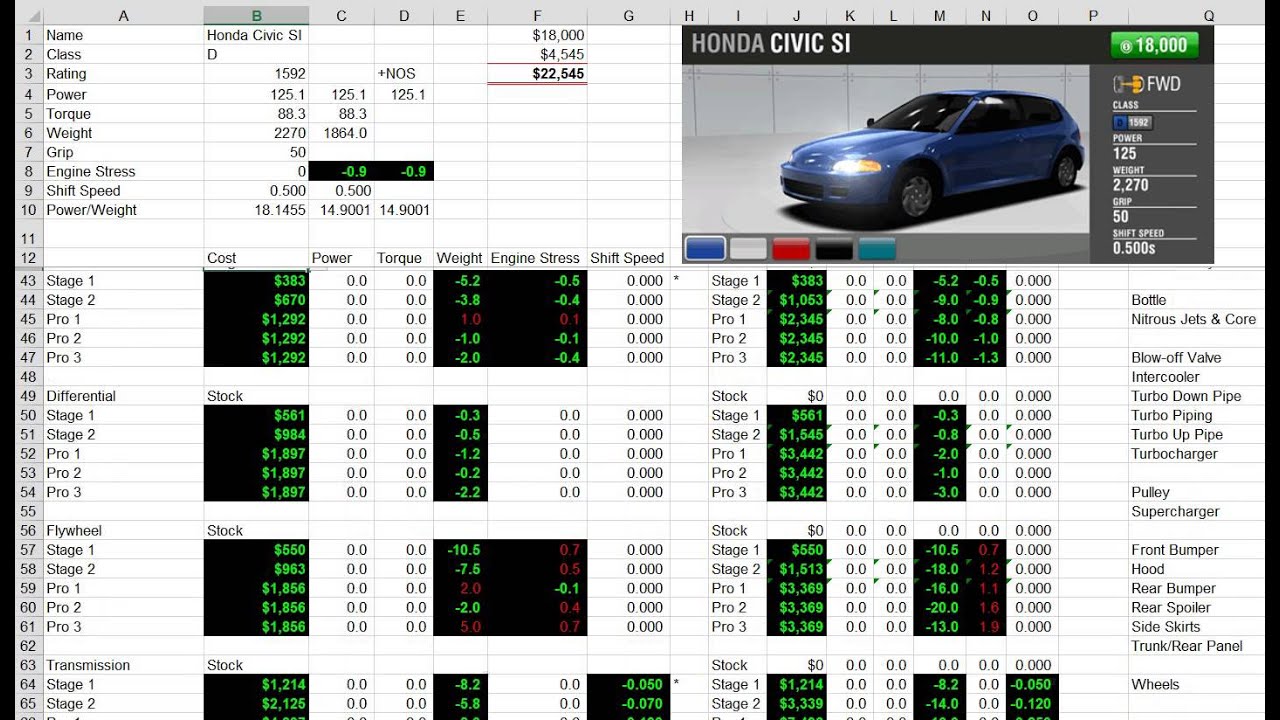Click the '1592' rating value cell
The image size is (1280, 720).
[256, 74]
